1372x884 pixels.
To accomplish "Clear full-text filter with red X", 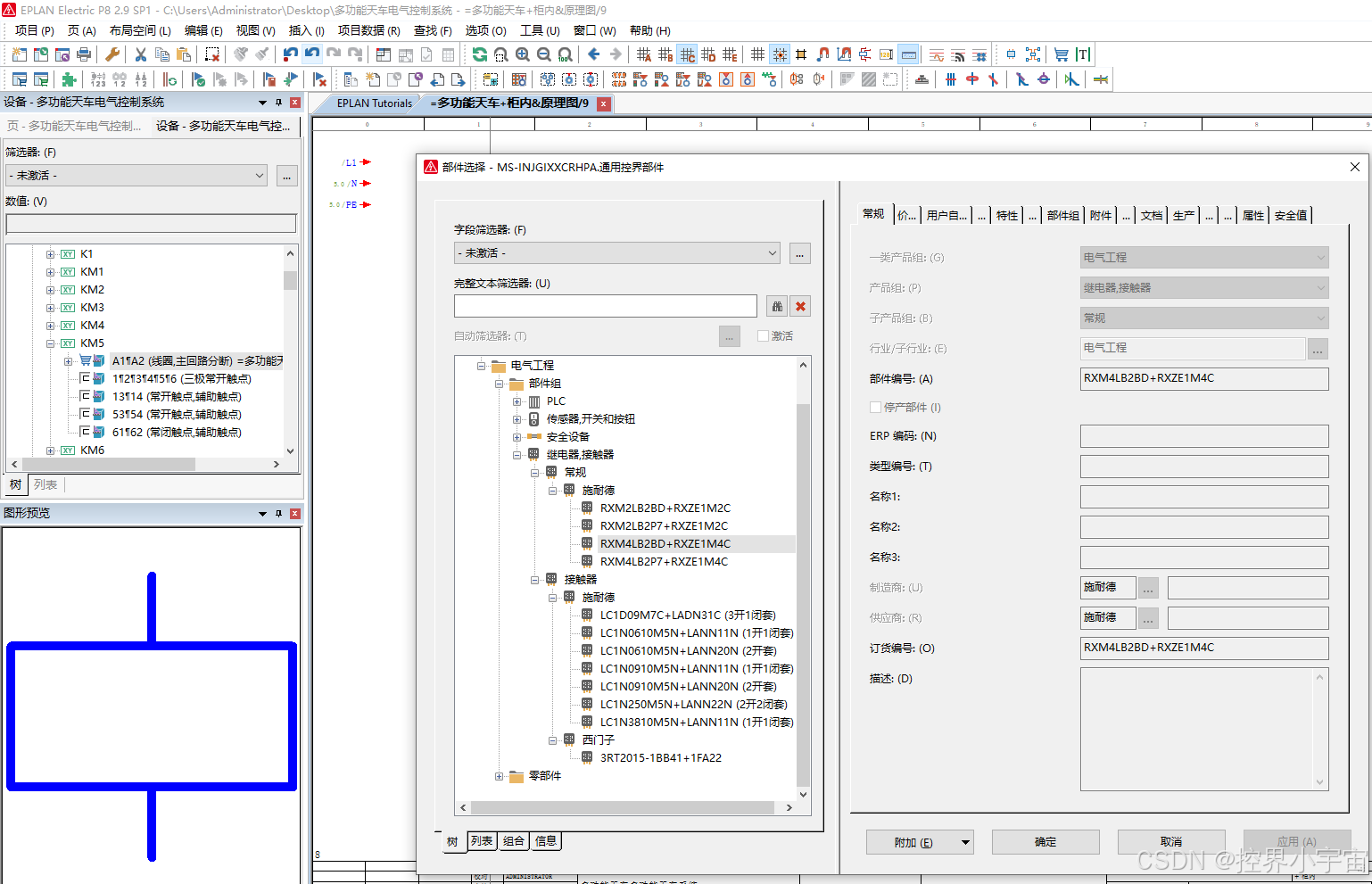I will pyautogui.click(x=801, y=306).
